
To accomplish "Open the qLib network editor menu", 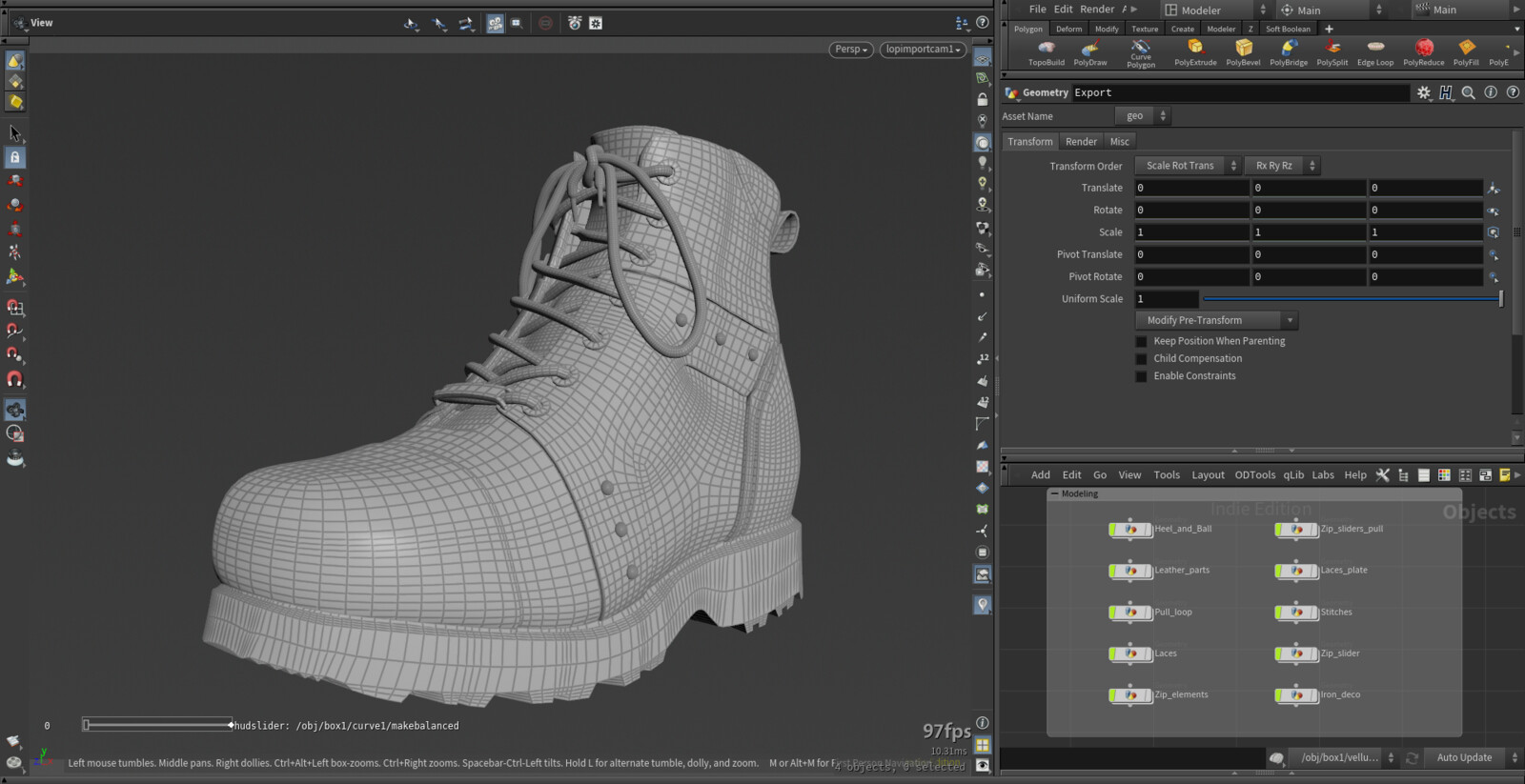I will (1293, 475).
